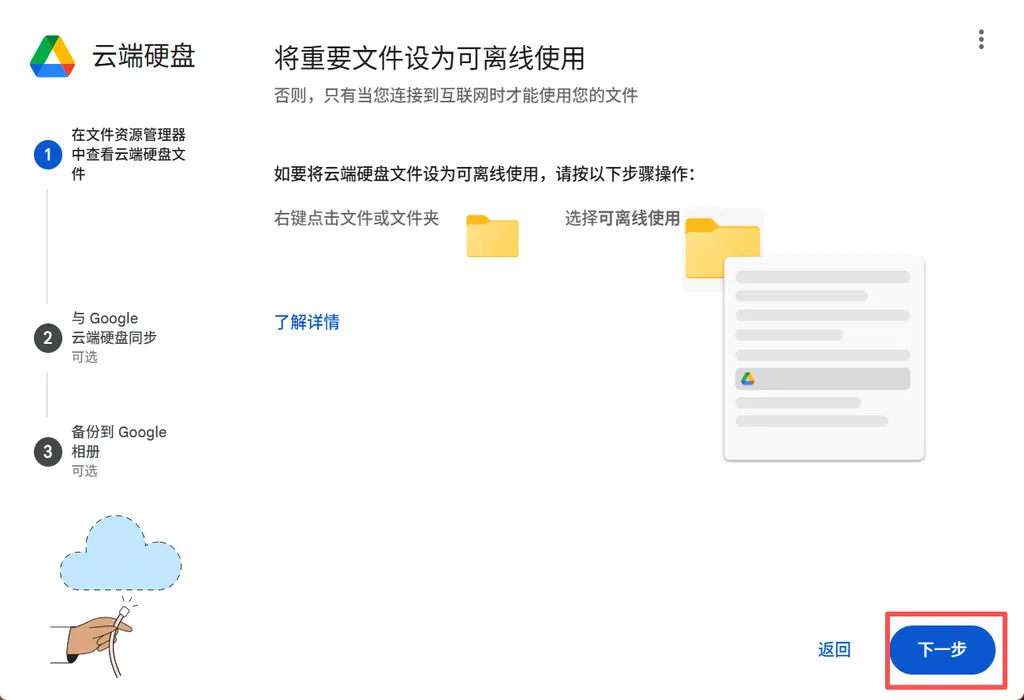Click the small folder icon beside 右键点击文件或文件夹
This screenshot has height=700, width=1024.
492,236
